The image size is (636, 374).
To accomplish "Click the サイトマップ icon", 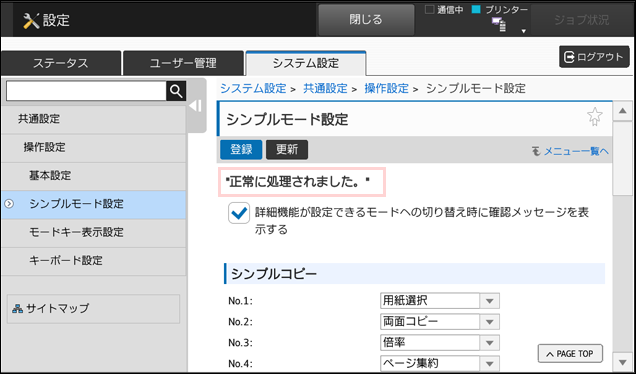I will (x=17, y=309).
